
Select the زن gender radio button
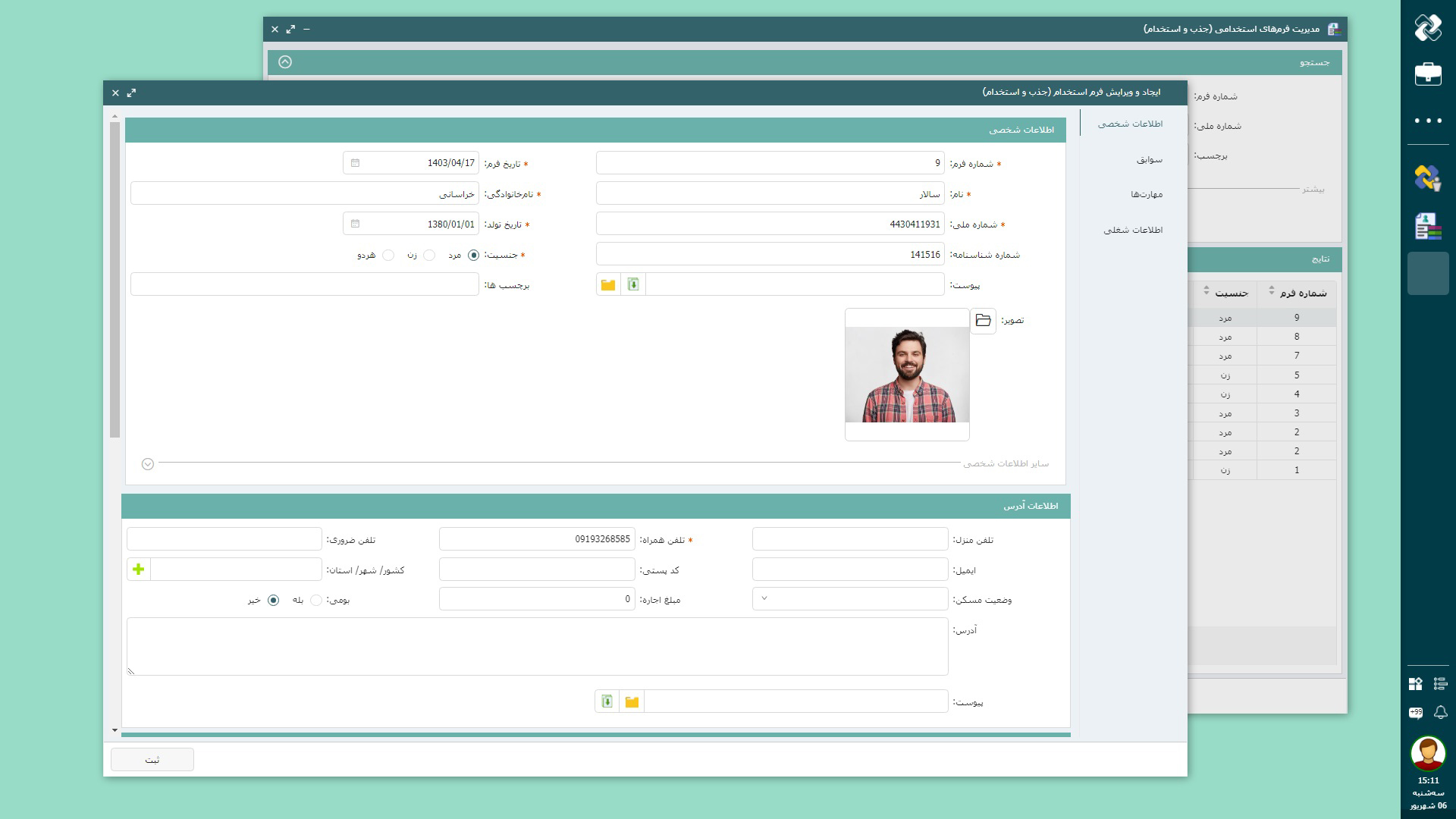[429, 256]
